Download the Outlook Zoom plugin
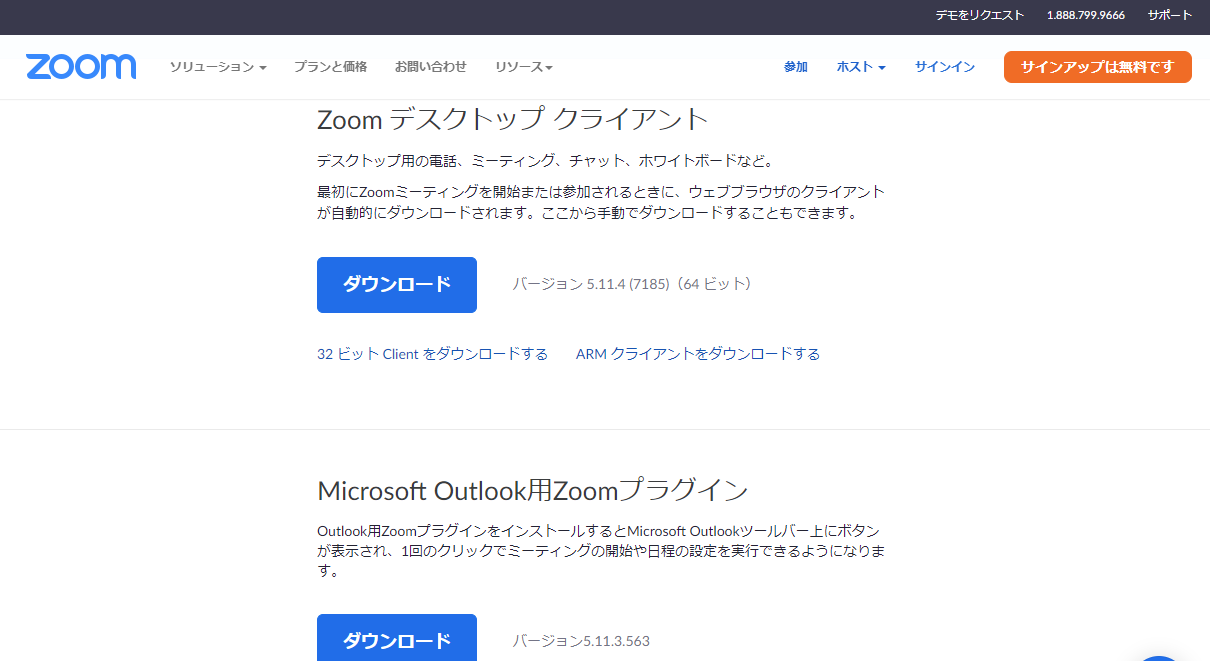The height and width of the screenshot is (661, 1210). 397,640
